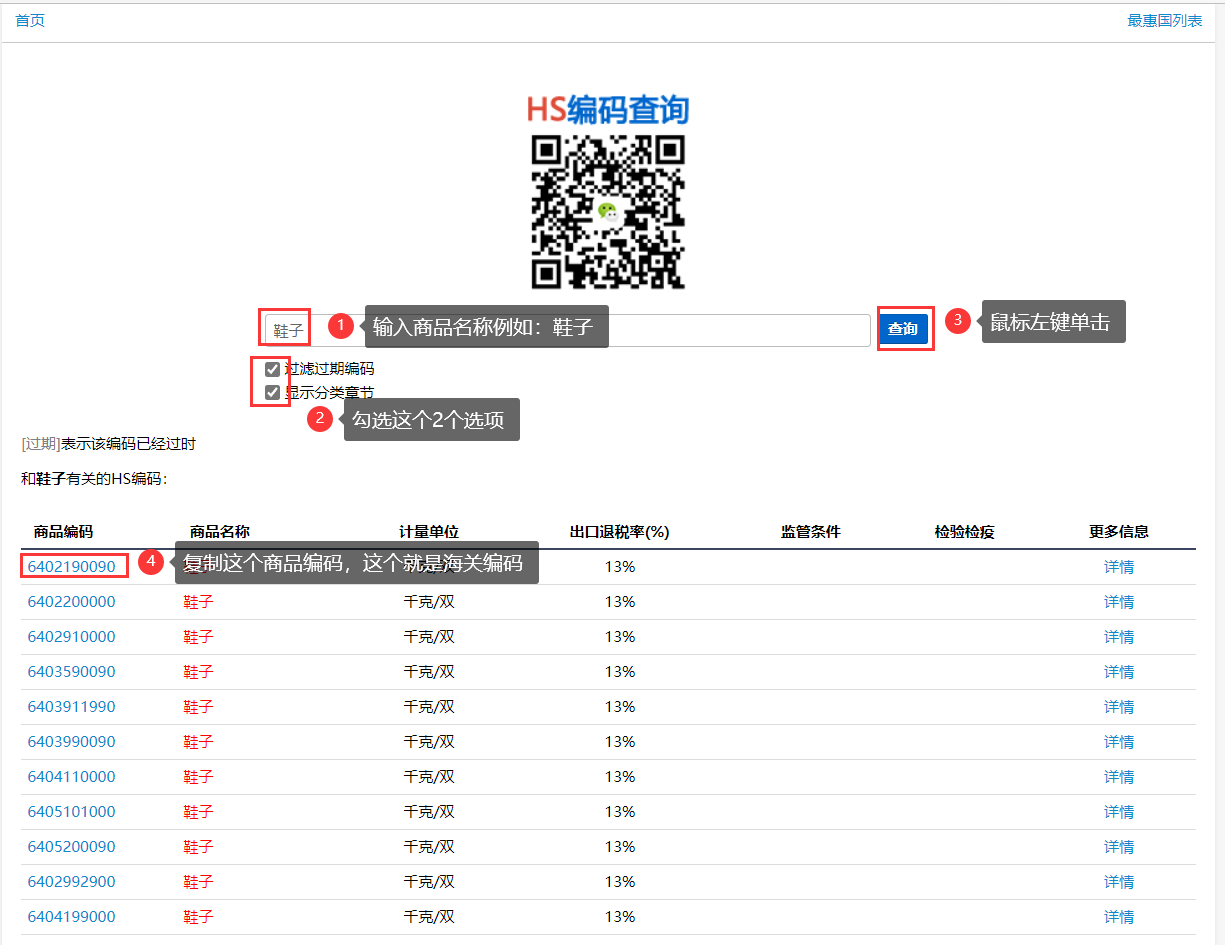Click 13% rebate rate in row 6403990090
Viewport: 1225px width, 945px height.
pyautogui.click(x=620, y=742)
